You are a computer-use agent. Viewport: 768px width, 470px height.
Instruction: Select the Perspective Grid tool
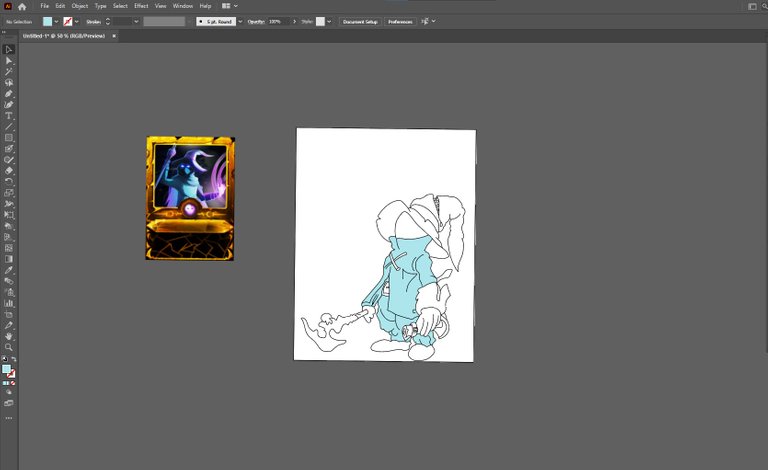click(x=9, y=237)
